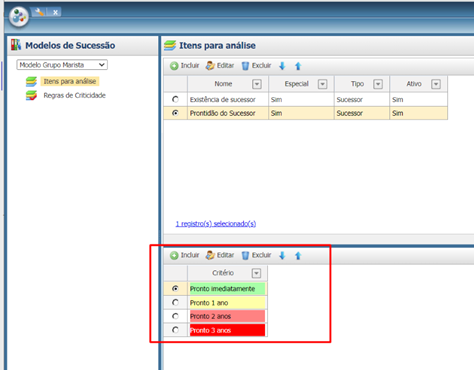This screenshot has height=370, width=474.
Task: Click Editar in the Critério toolbar
Action: click(x=220, y=255)
